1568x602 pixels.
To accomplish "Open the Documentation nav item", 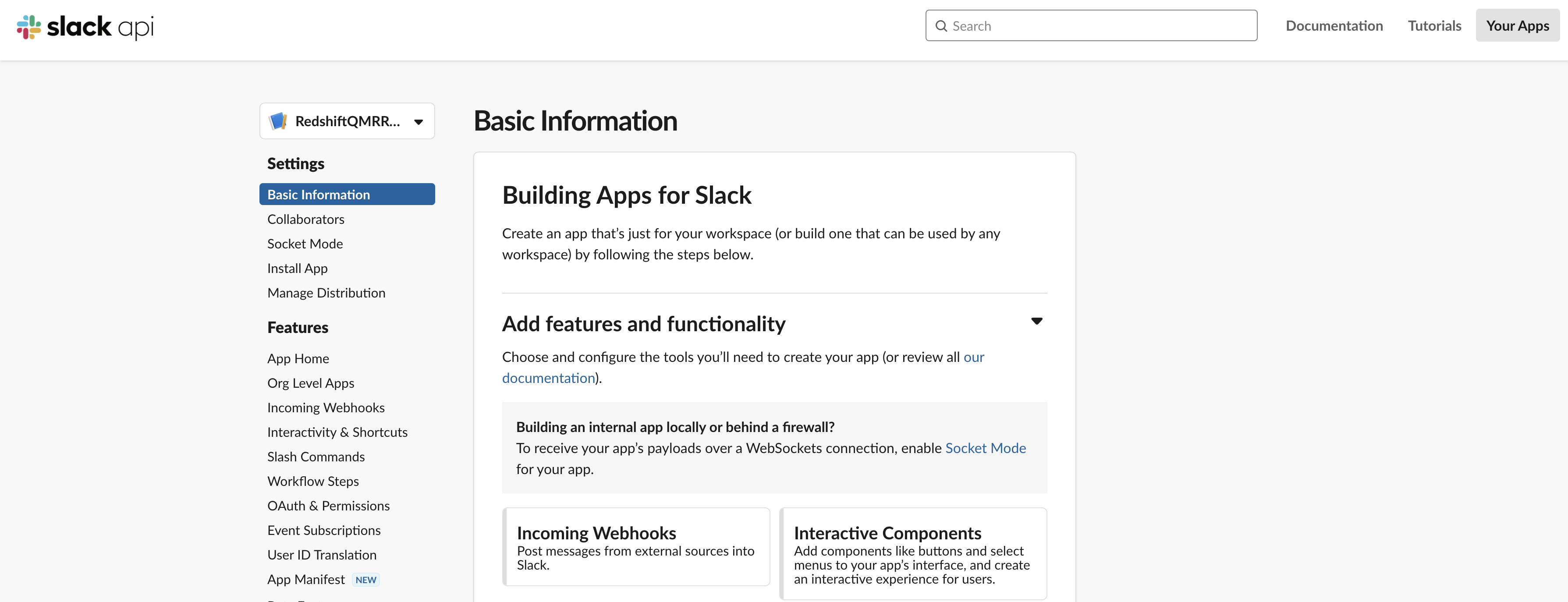I will 1334,25.
